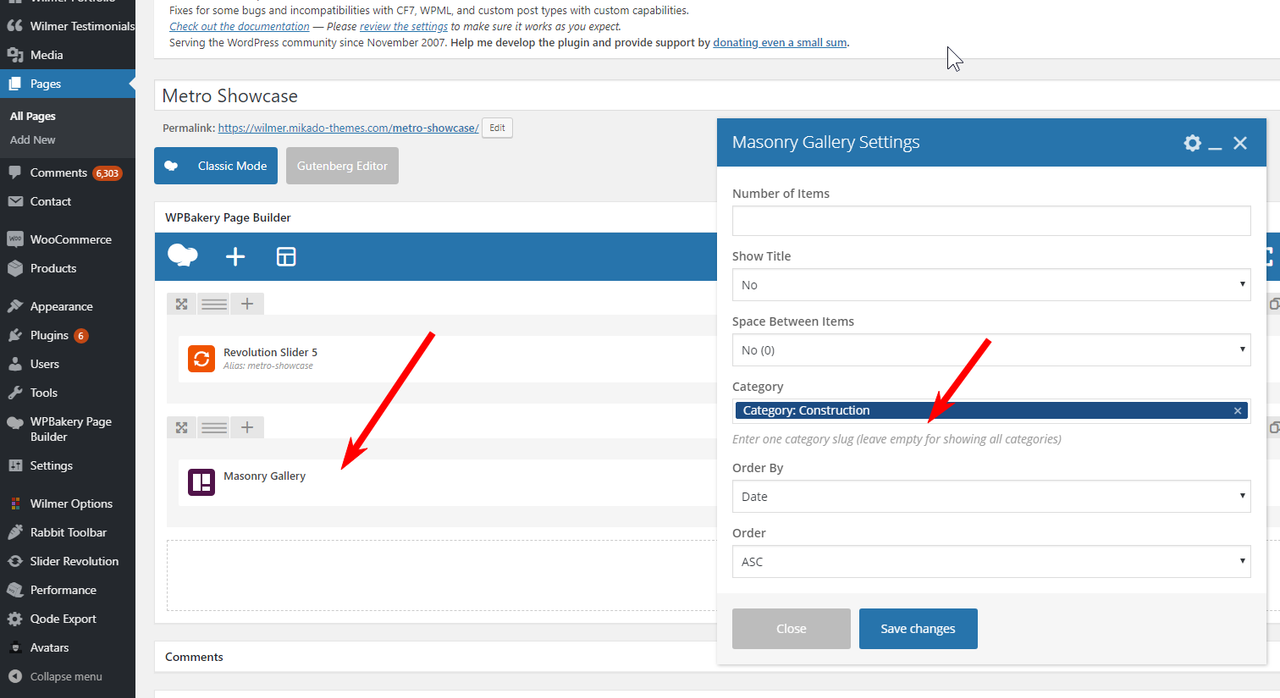Expand the Order dropdown showing ASC
The height and width of the screenshot is (698, 1280).
point(991,562)
